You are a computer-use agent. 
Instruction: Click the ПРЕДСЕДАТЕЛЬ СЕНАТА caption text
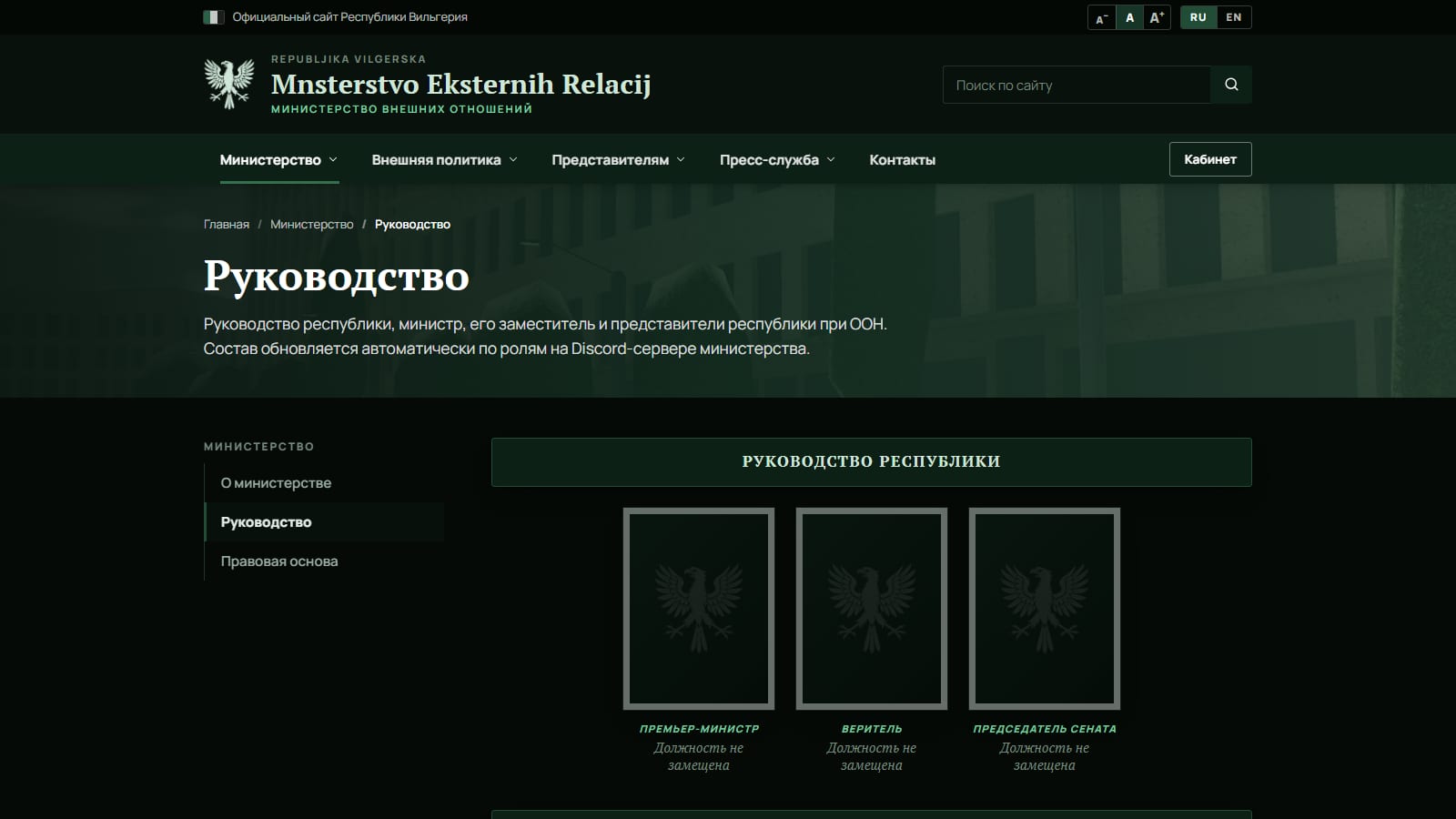(1045, 729)
